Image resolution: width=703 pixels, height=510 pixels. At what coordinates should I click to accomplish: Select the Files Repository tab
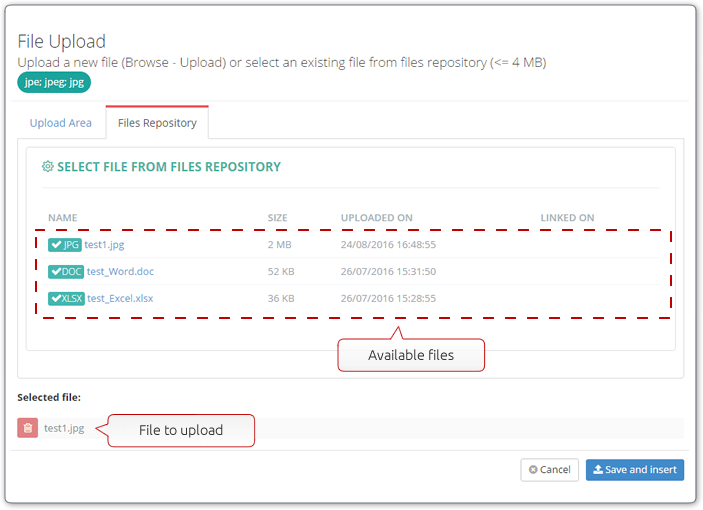point(157,123)
